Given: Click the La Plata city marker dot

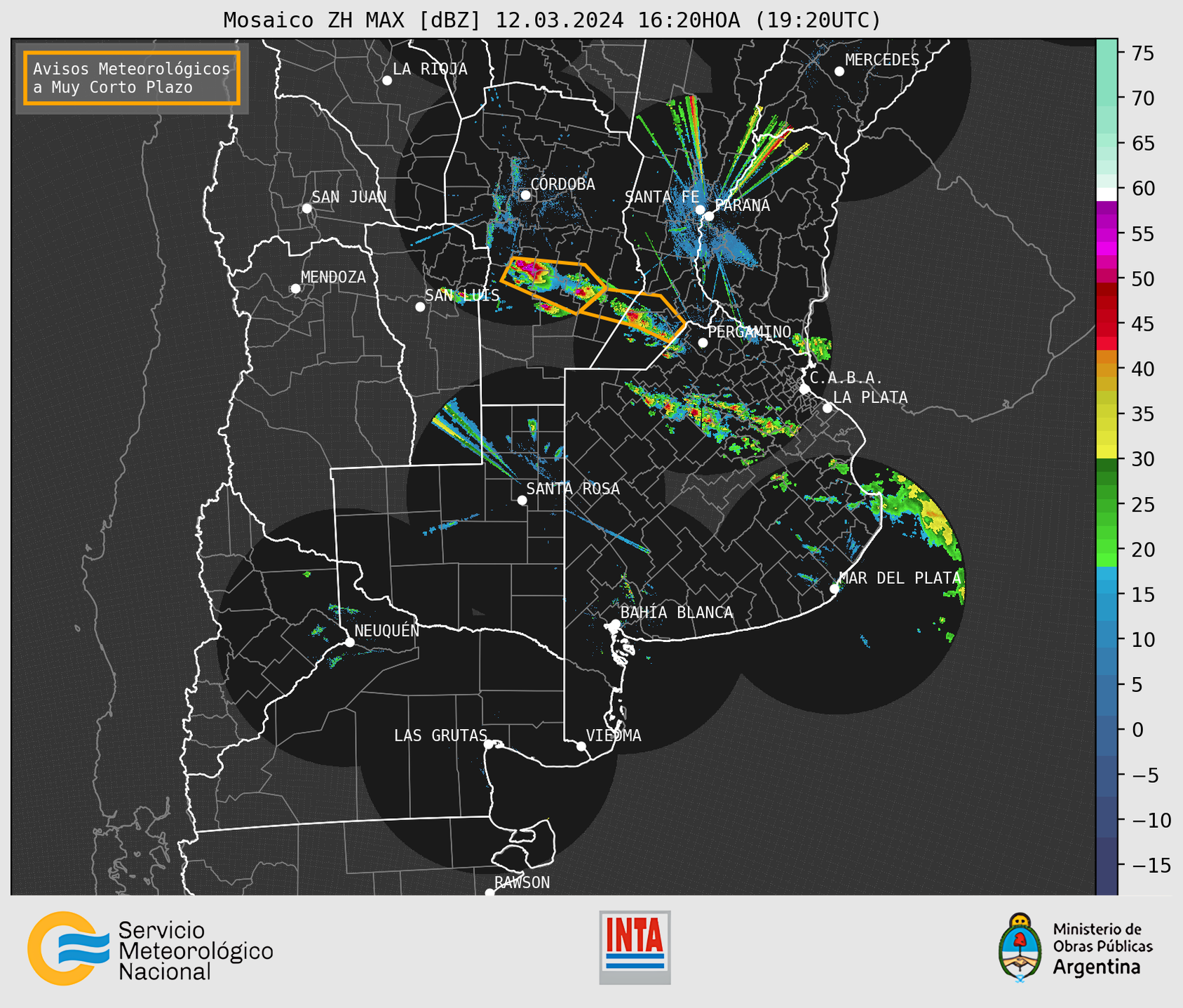Looking at the screenshot, I should coord(827,408).
